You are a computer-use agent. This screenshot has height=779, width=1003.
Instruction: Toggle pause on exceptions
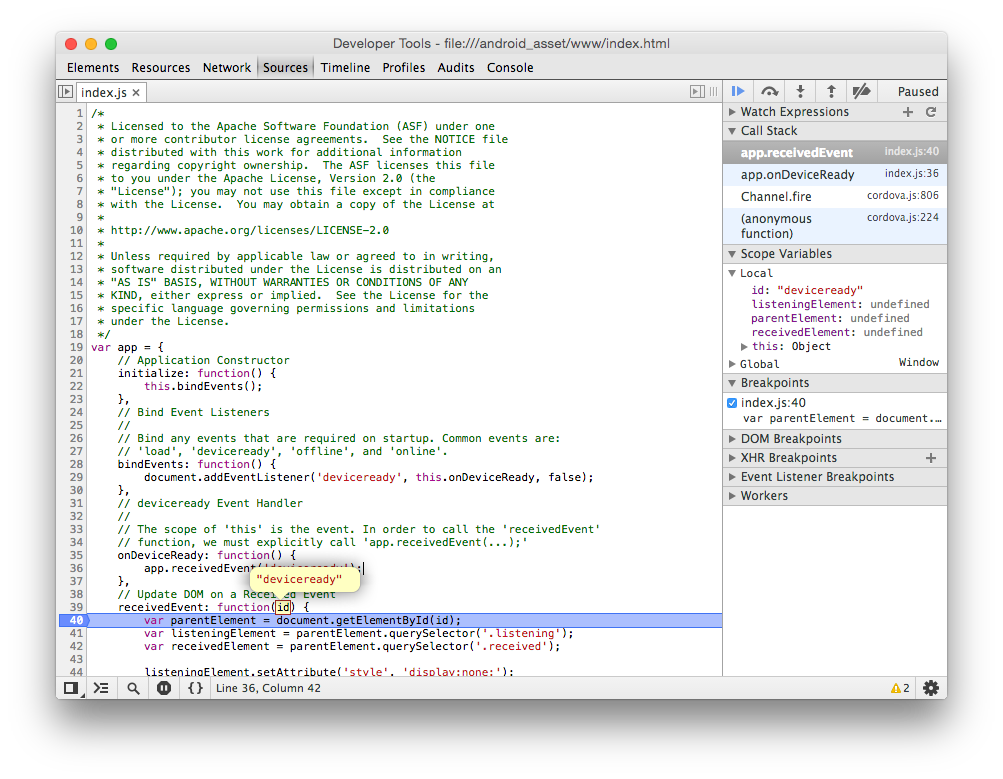pyautogui.click(x=164, y=688)
